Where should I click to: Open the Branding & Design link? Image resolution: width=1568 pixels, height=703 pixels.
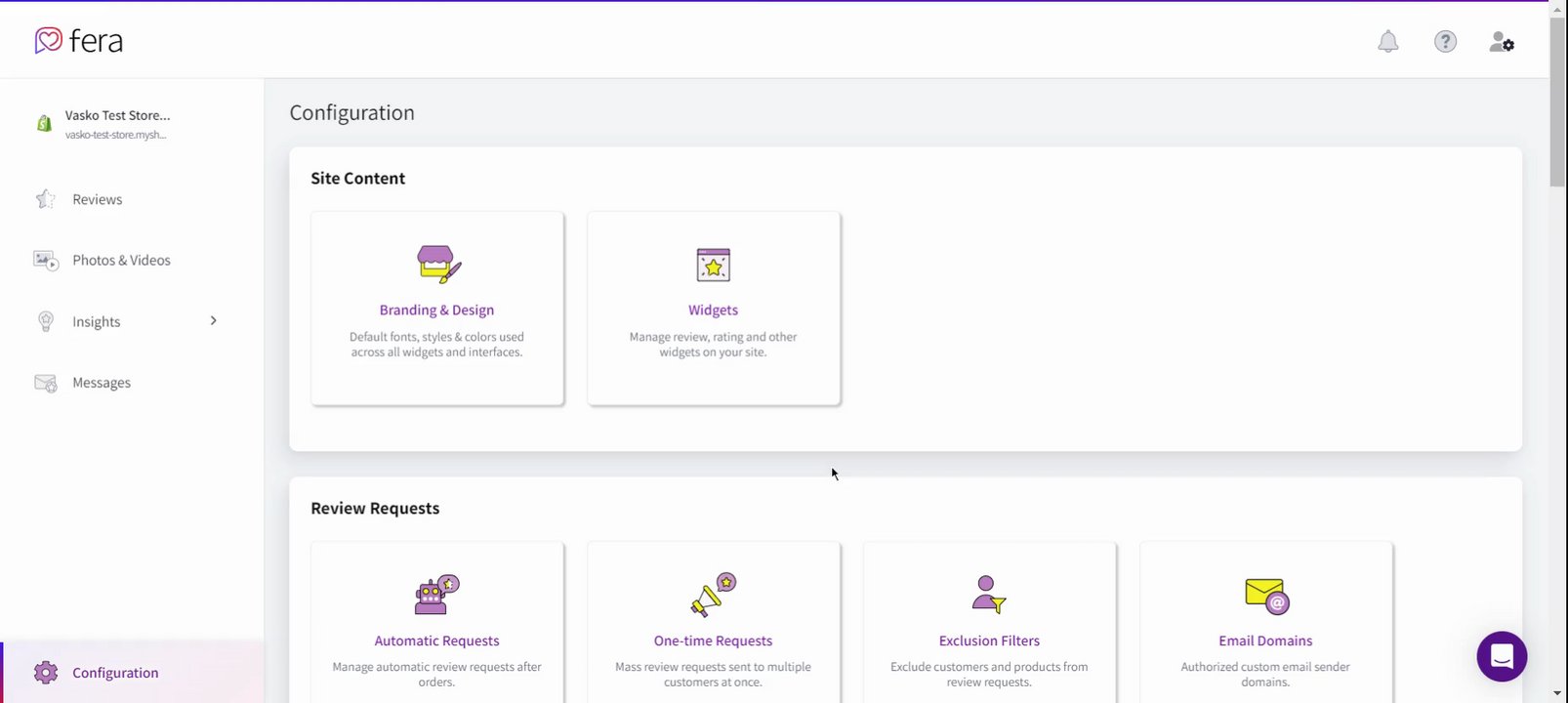(x=436, y=310)
